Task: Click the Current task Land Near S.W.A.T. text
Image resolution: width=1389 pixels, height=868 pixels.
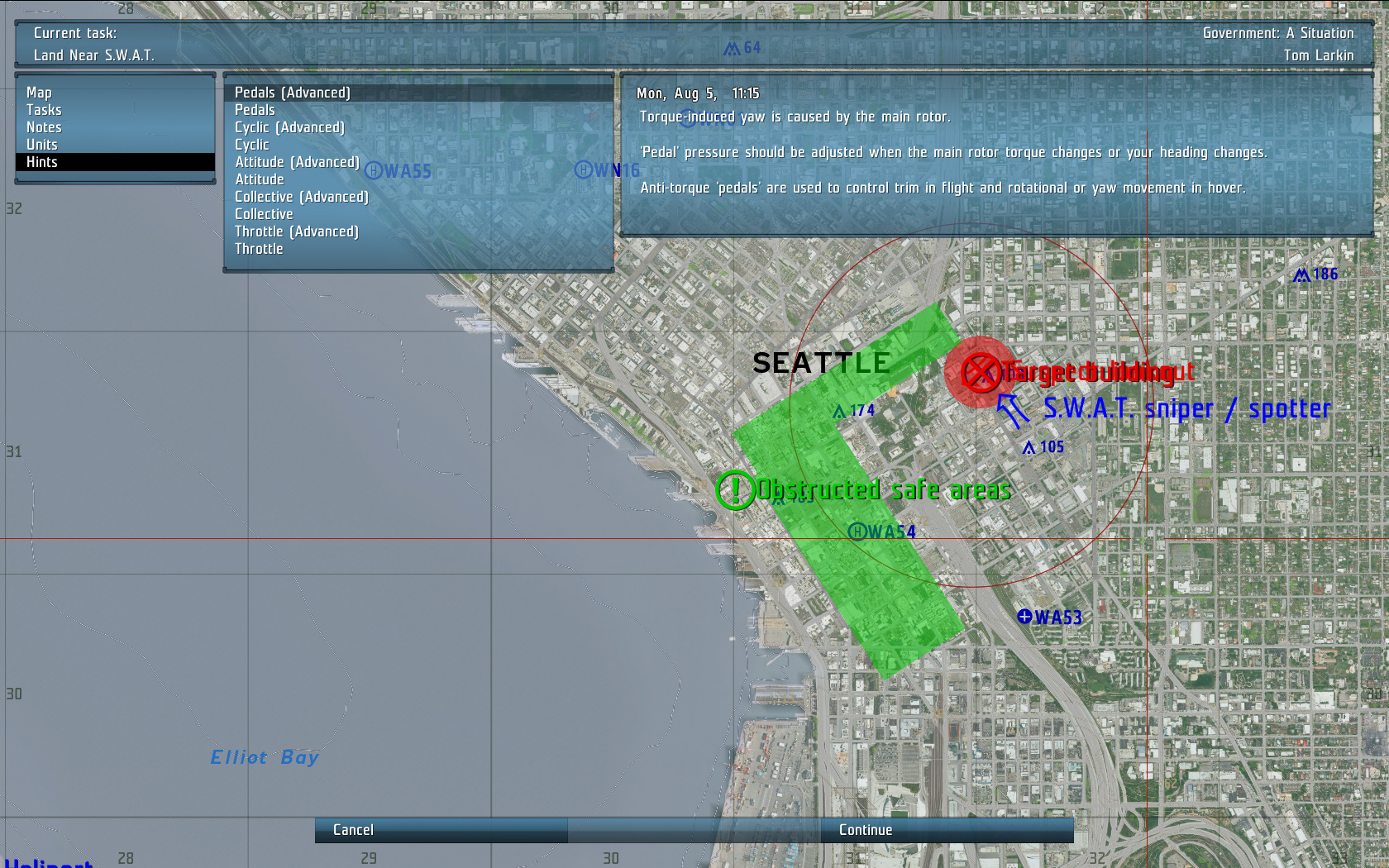Action: click(x=93, y=55)
